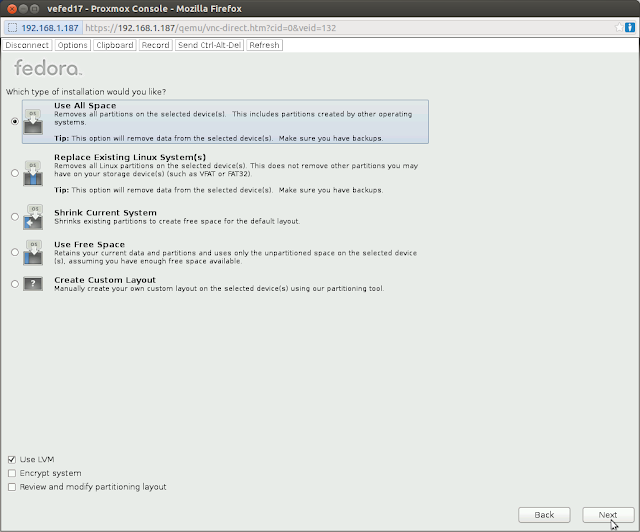The image size is (640, 532).
Task: Click the Use All Space disk icon
Action: coord(33,122)
